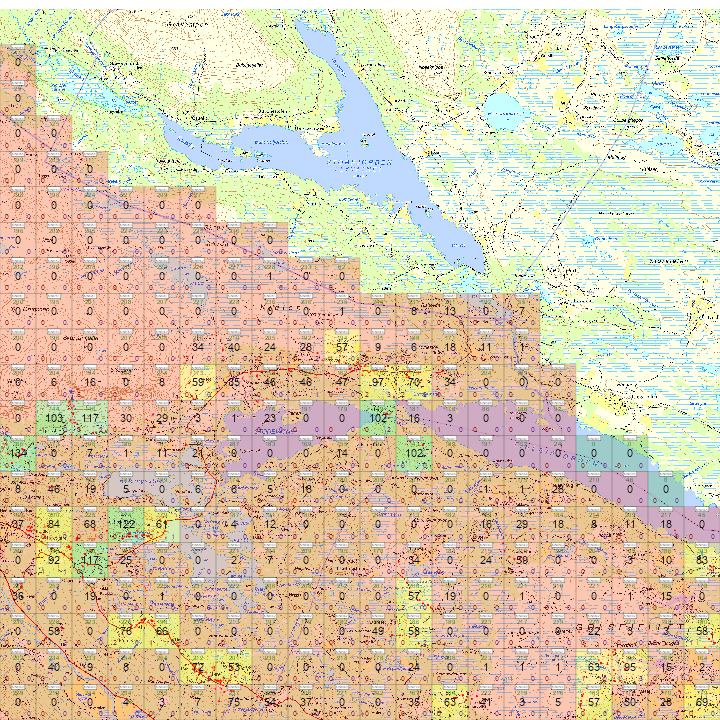Select the yellow cell with value 97
720x720 pixels.
click(x=377, y=382)
